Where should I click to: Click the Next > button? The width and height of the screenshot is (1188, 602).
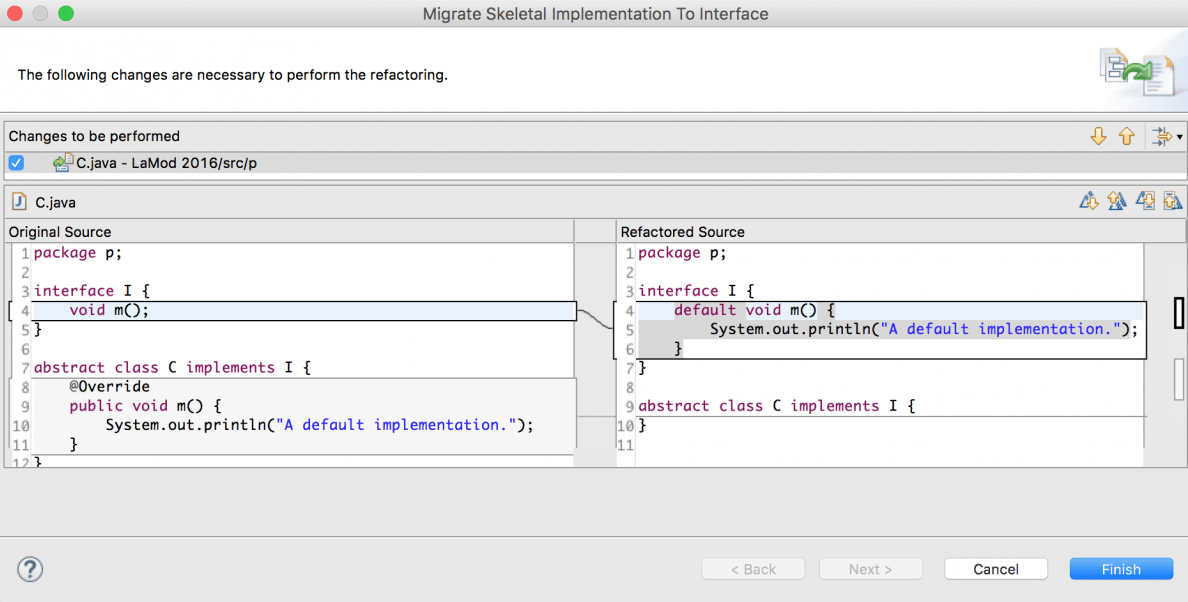871,569
